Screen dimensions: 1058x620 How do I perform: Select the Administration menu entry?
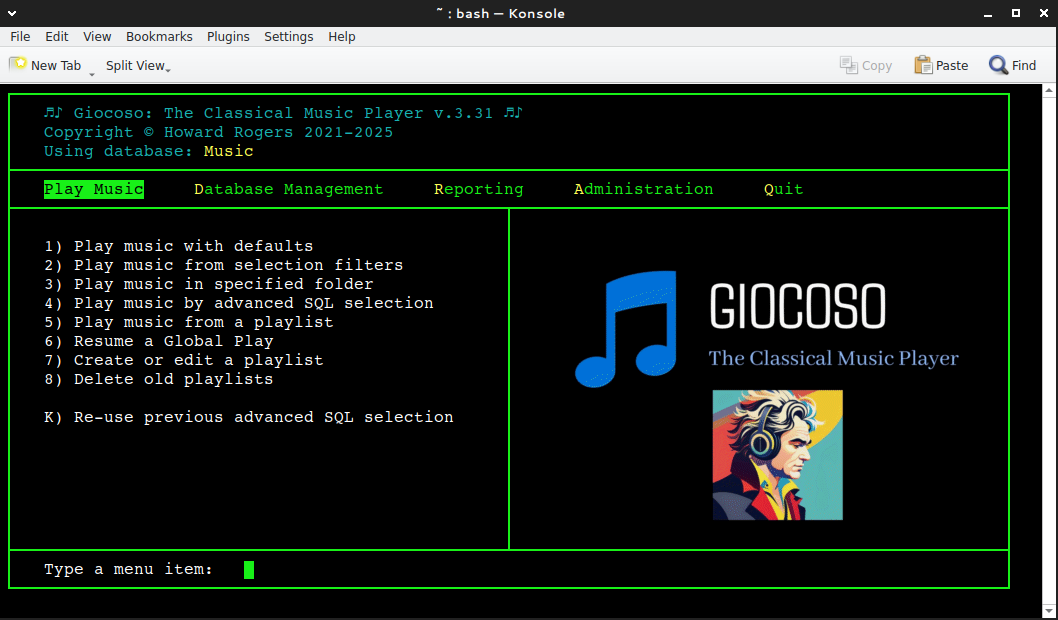coord(643,188)
